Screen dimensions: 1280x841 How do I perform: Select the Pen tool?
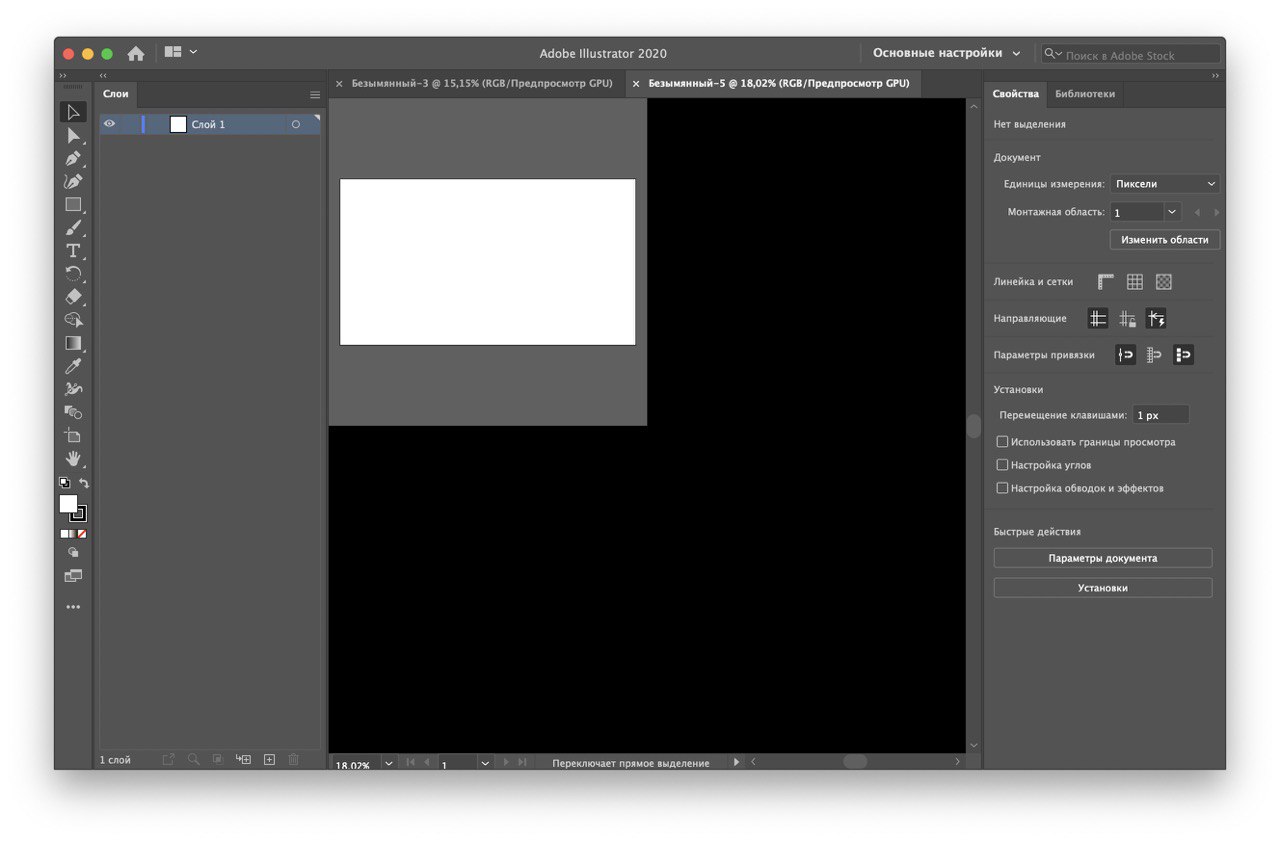click(73, 159)
